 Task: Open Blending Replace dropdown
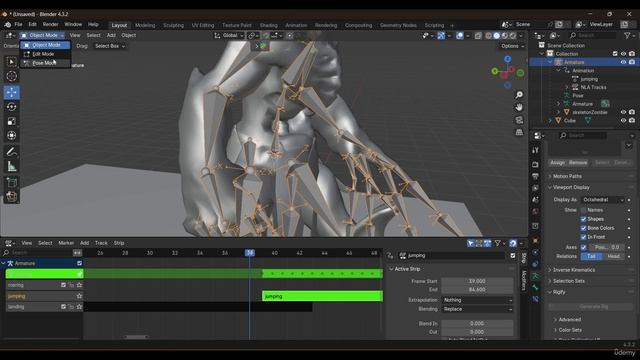click(477, 309)
